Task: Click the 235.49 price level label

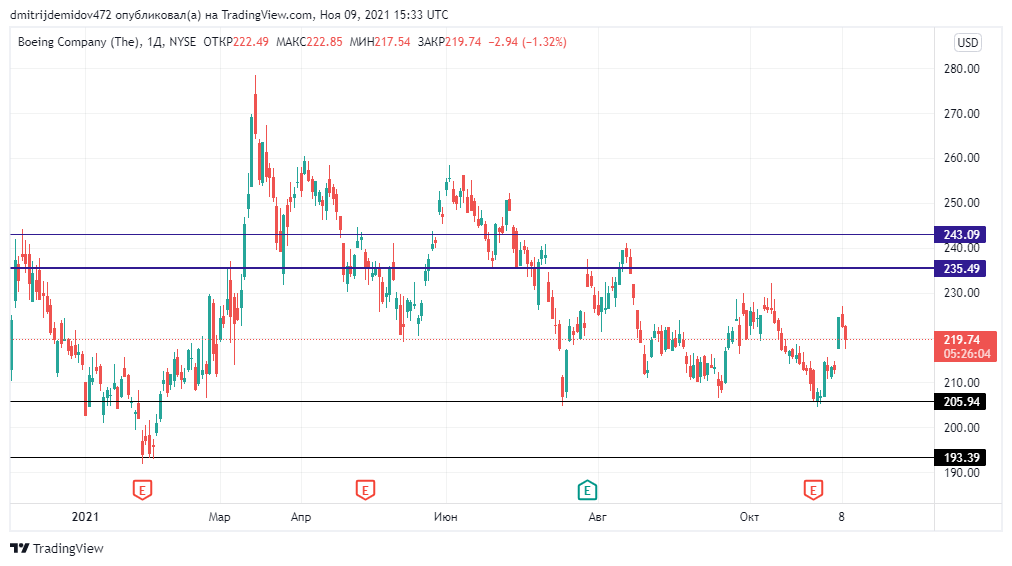Action: [x=960, y=268]
